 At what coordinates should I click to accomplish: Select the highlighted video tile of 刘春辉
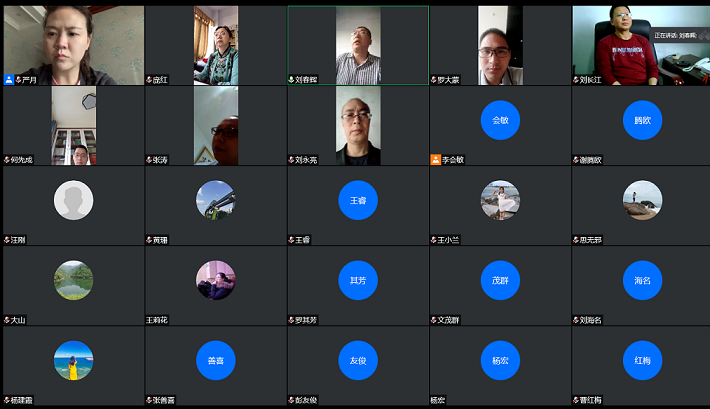pos(358,45)
